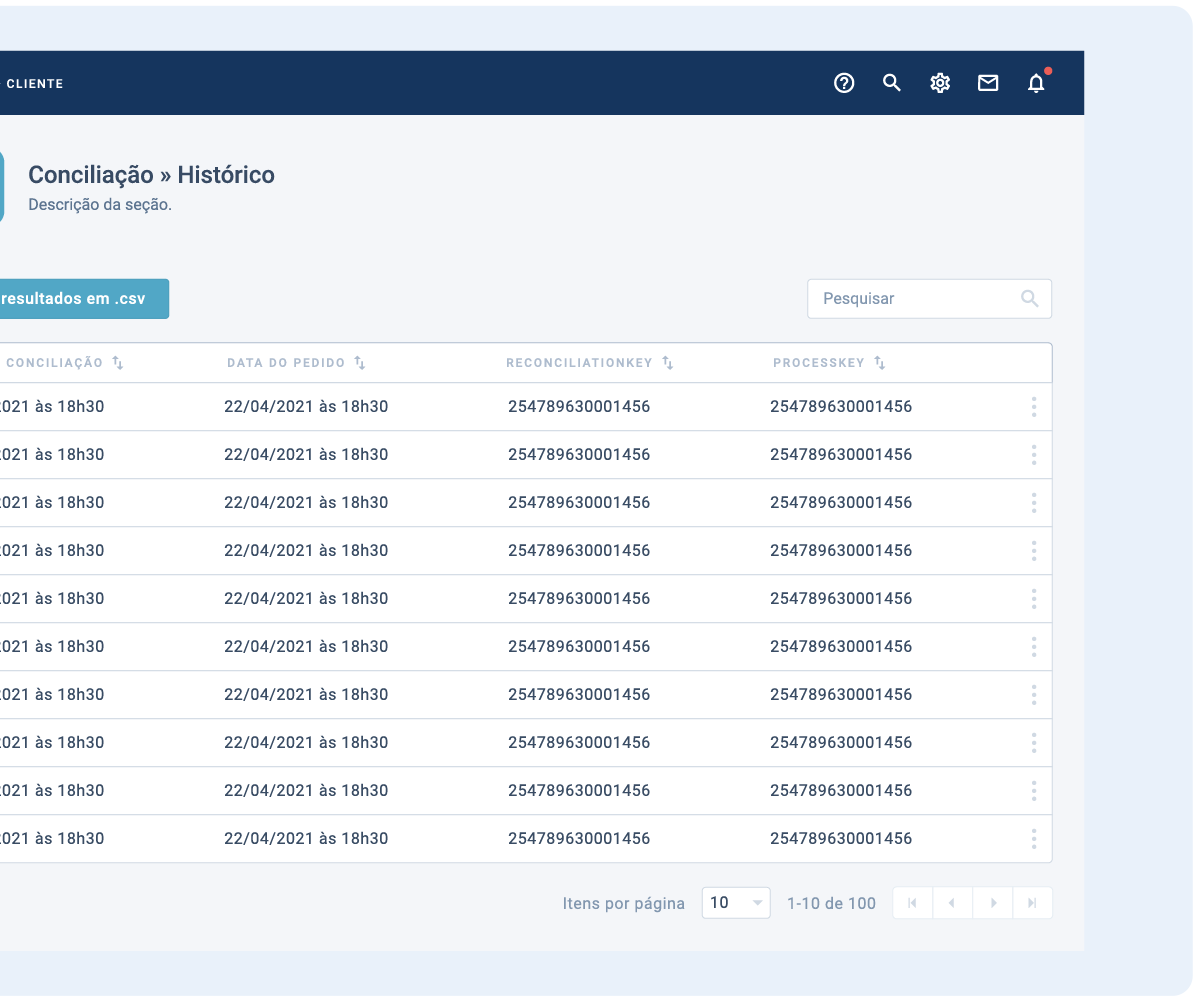Viewport: 1201px width, 1001px height.
Task: Click the Descrição da seção subtitle
Action: 100,204
